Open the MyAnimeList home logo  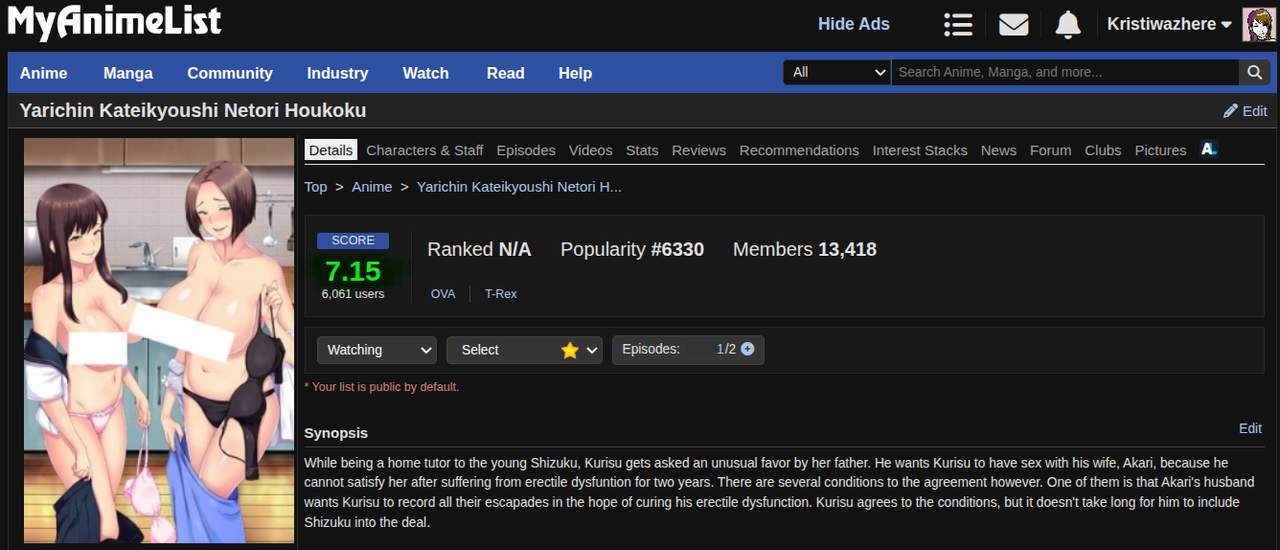[115, 23]
